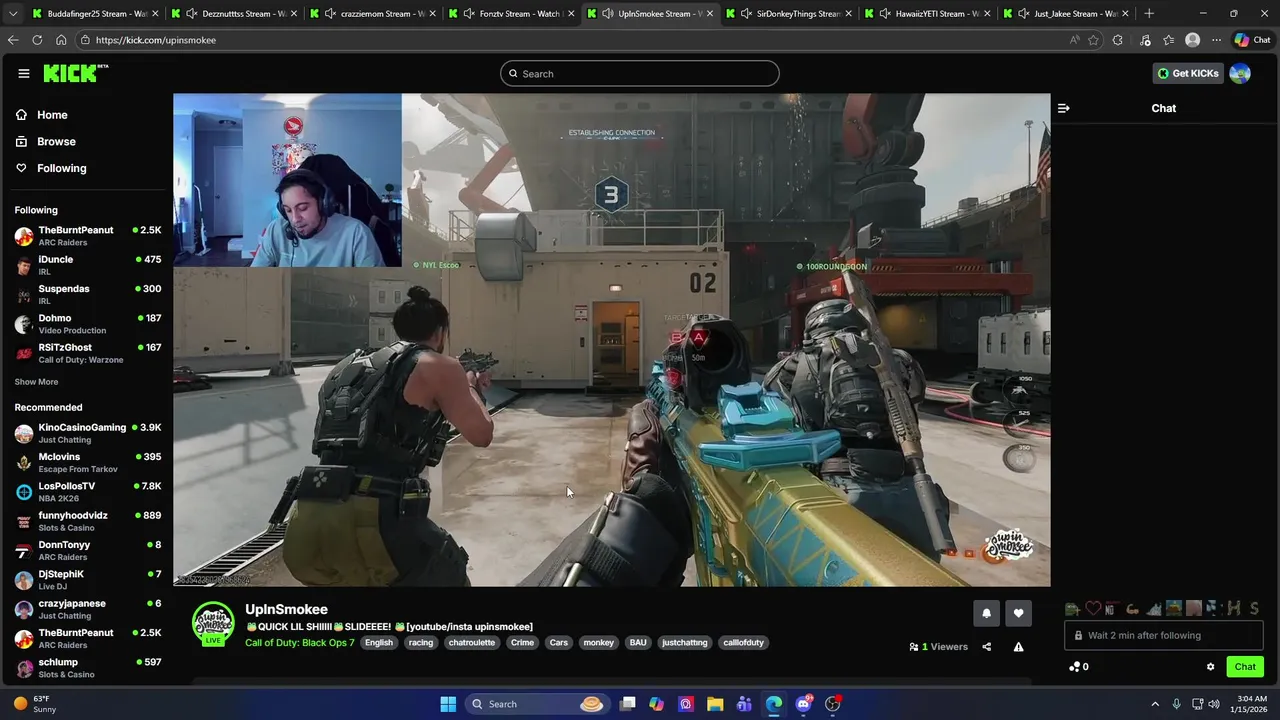The width and height of the screenshot is (1280, 720).
Task: Follow the channel with heart button
Action: pyautogui.click(x=1018, y=613)
